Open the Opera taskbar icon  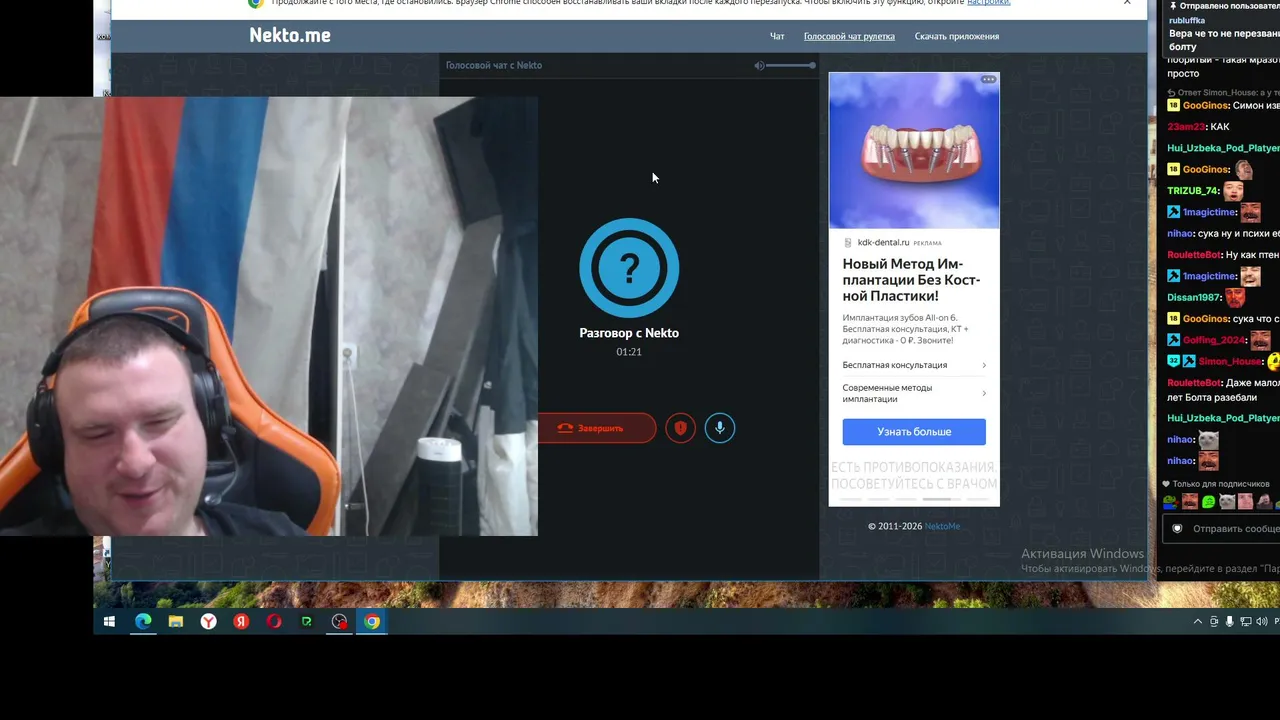click(x=274, y=621)
